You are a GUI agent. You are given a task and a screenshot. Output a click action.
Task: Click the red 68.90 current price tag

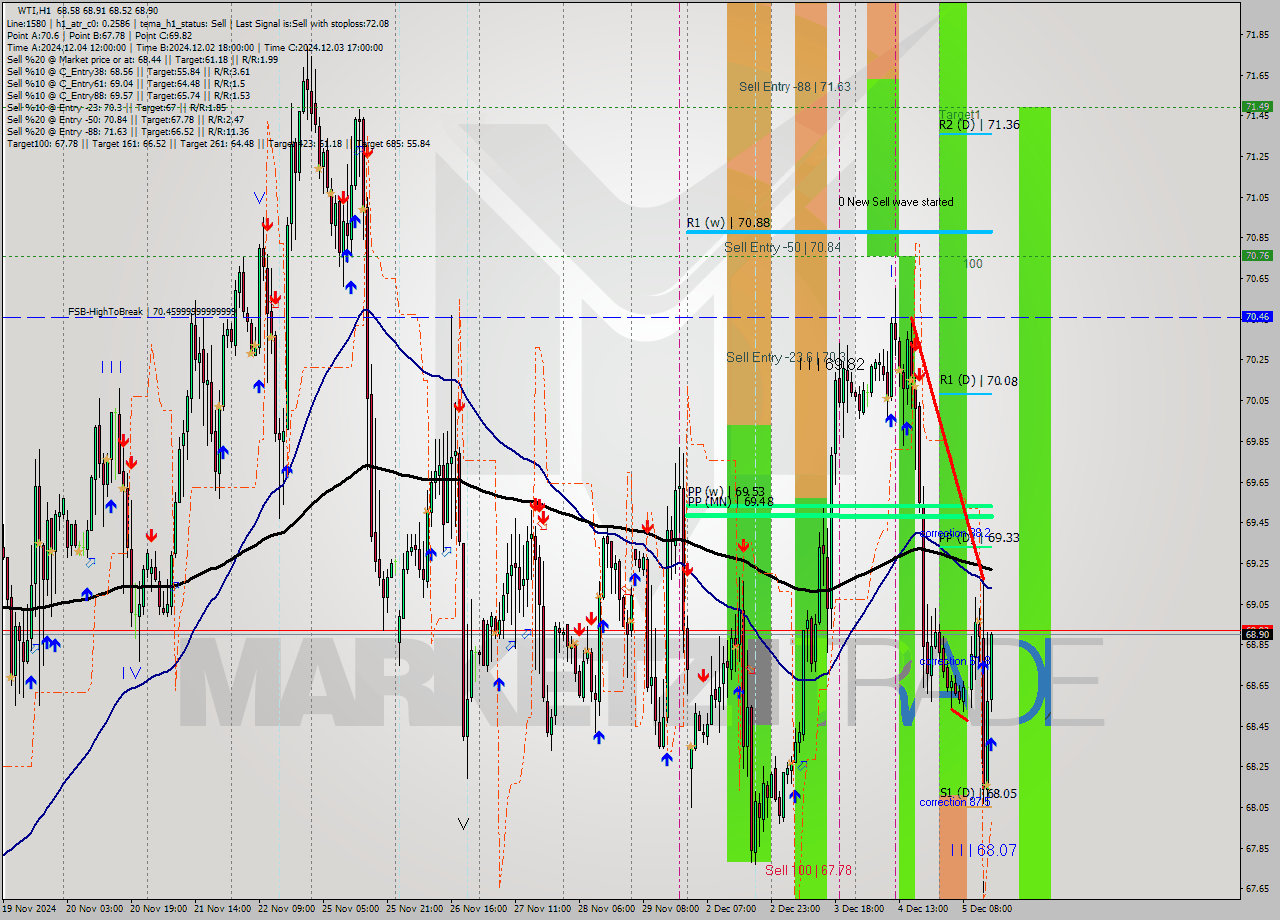click(1257, 634)
